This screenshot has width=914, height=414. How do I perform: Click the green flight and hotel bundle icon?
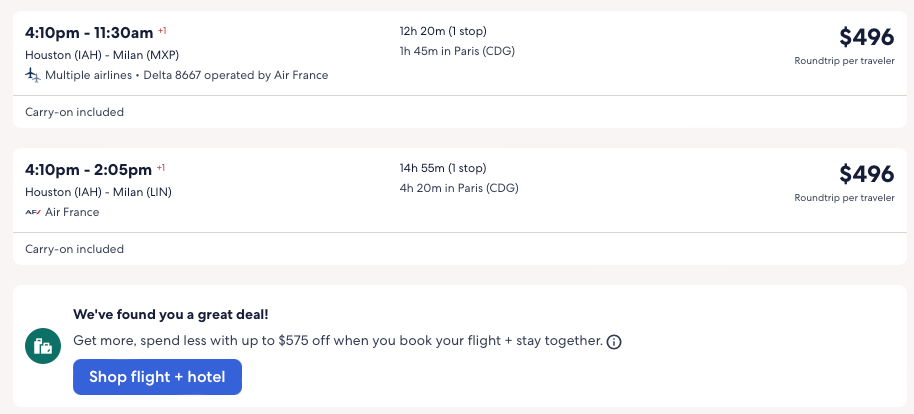42,346
